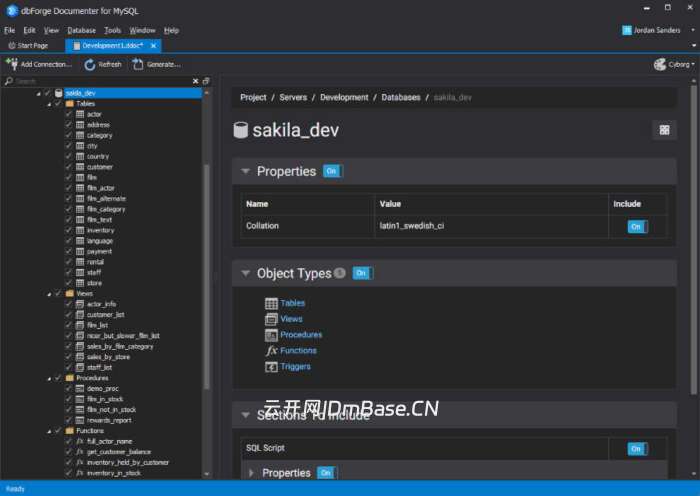700x496 pixels.
Task: Click the fx Functions icon under Object Types
Action: [271, 350]
